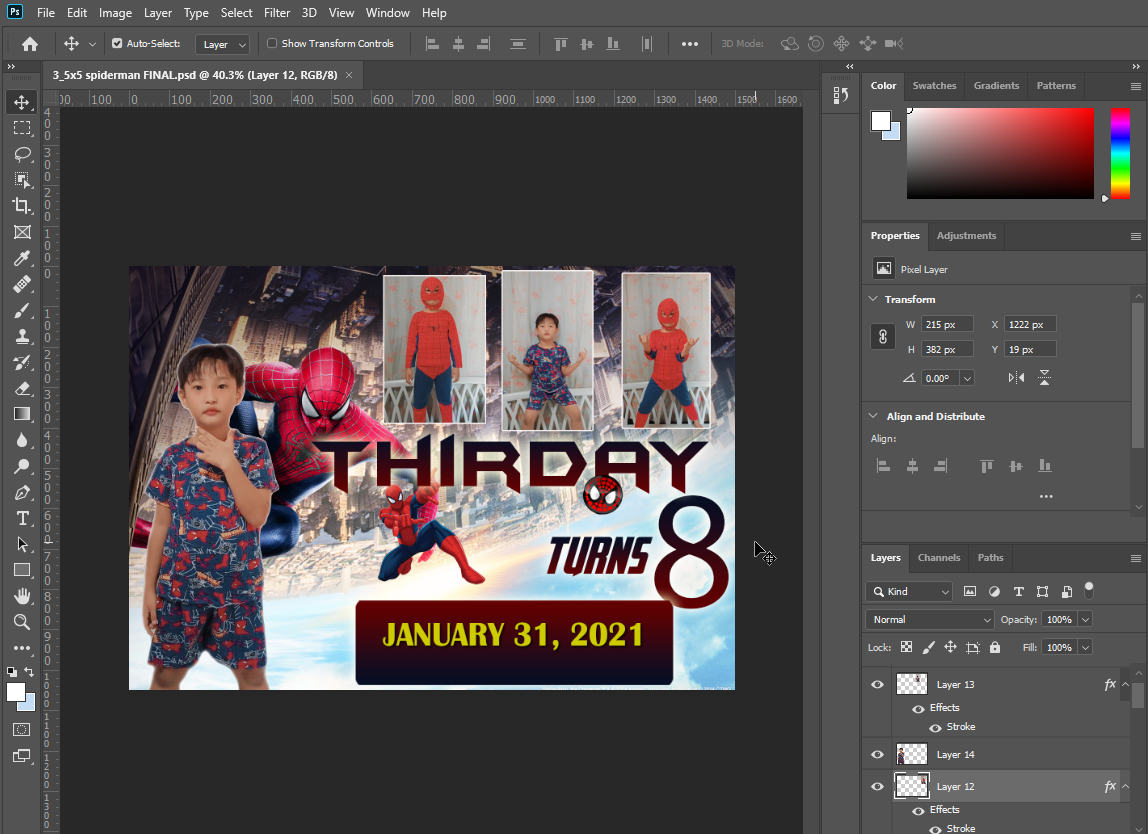Switch to the Channels tab
Viewport: 1148px width, 834px height.
coord(939,557)
